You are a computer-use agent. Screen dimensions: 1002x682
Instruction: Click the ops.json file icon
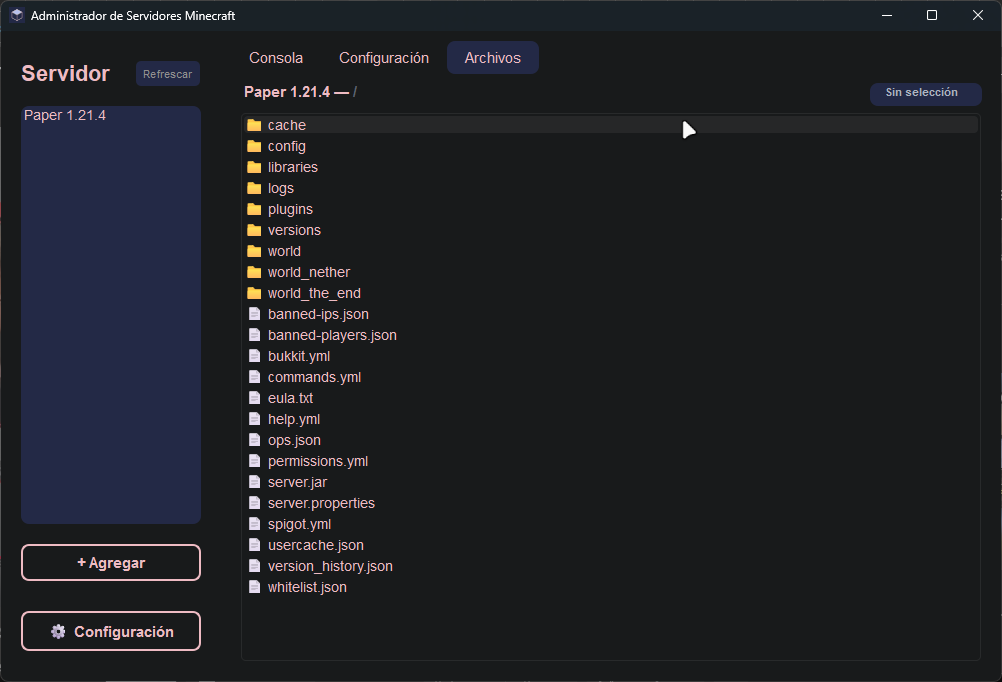254,440
